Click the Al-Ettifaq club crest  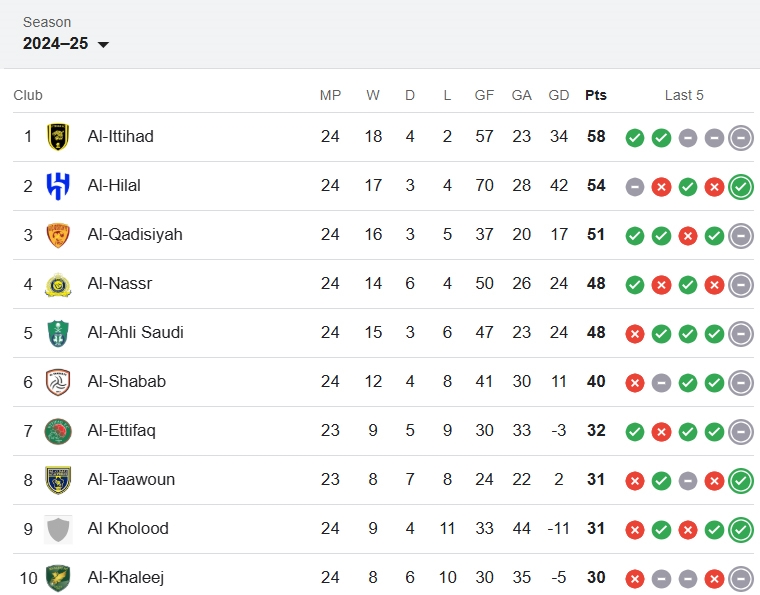[x=58, y=431]
